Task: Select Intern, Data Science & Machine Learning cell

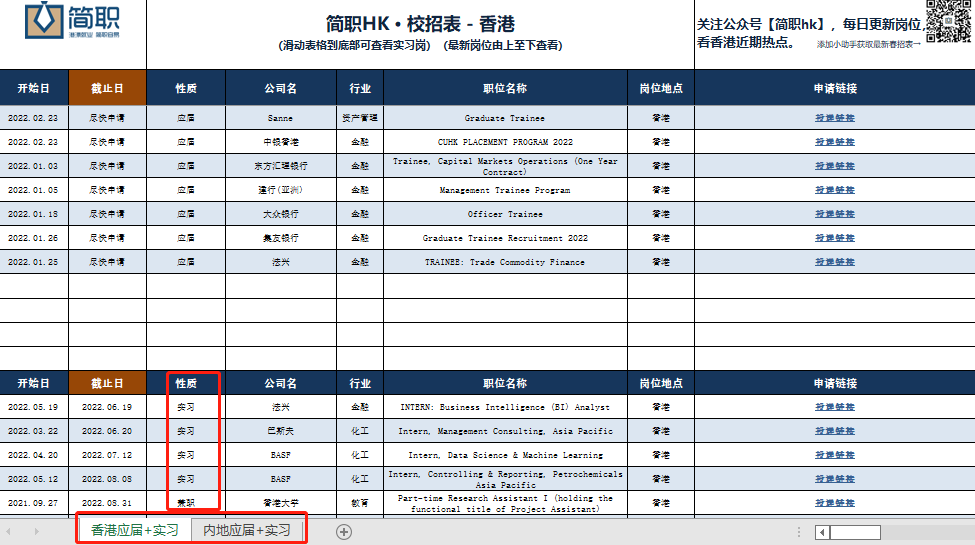Action: tap(505, 455)
